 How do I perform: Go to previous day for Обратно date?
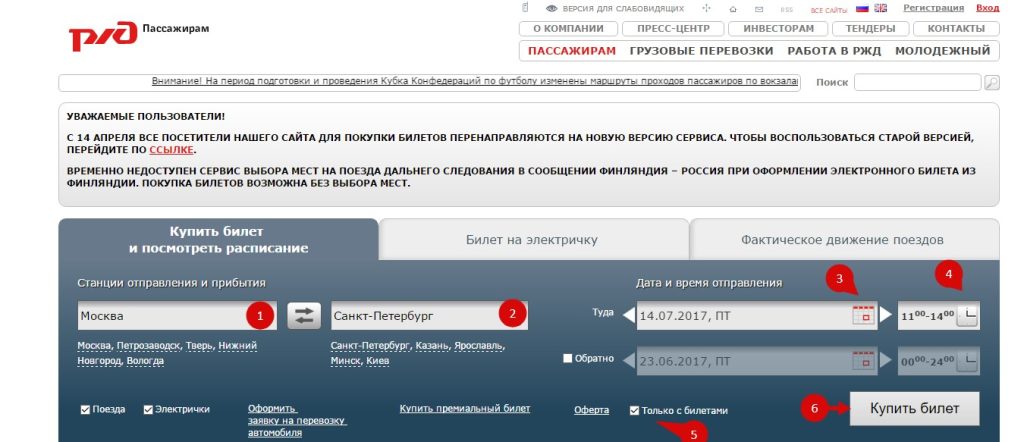pos(628,360)
